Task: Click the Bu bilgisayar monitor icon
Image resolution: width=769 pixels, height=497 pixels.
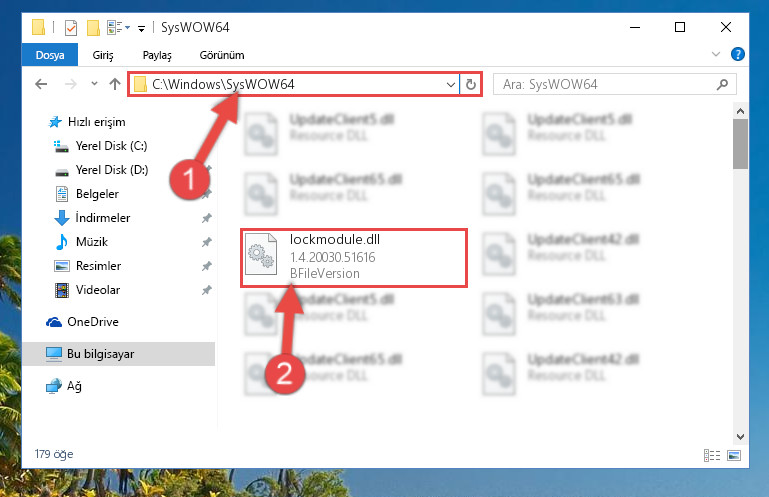Action: point(54,354)
